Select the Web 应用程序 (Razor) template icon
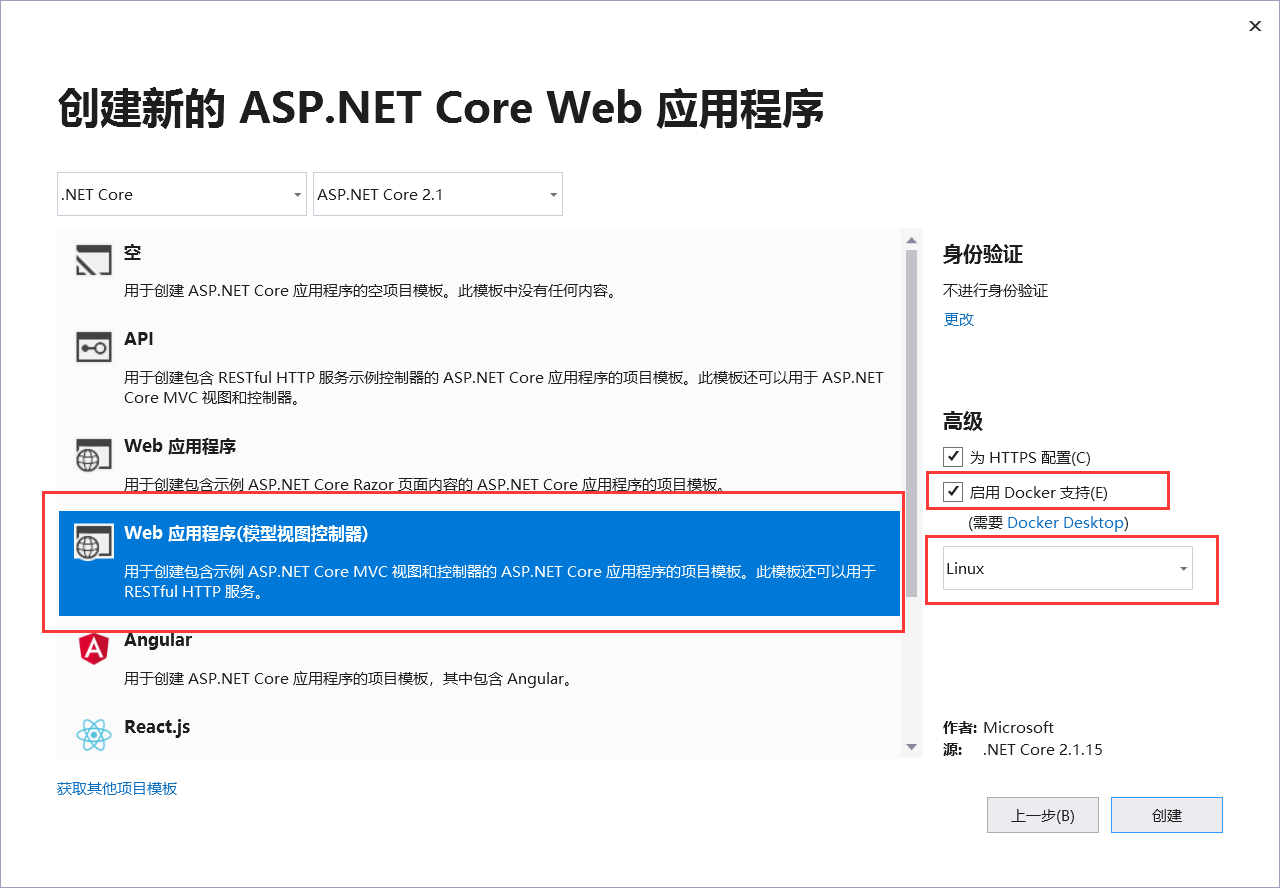Viewport: 1280px width, 888px height. coord(93,455)
